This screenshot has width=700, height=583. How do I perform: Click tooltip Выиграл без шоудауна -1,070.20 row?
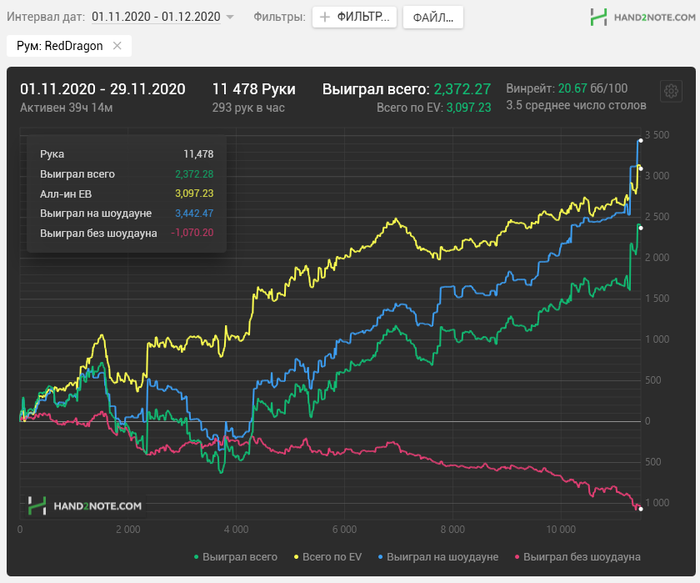pyautogui.click(x=127, y=233)
